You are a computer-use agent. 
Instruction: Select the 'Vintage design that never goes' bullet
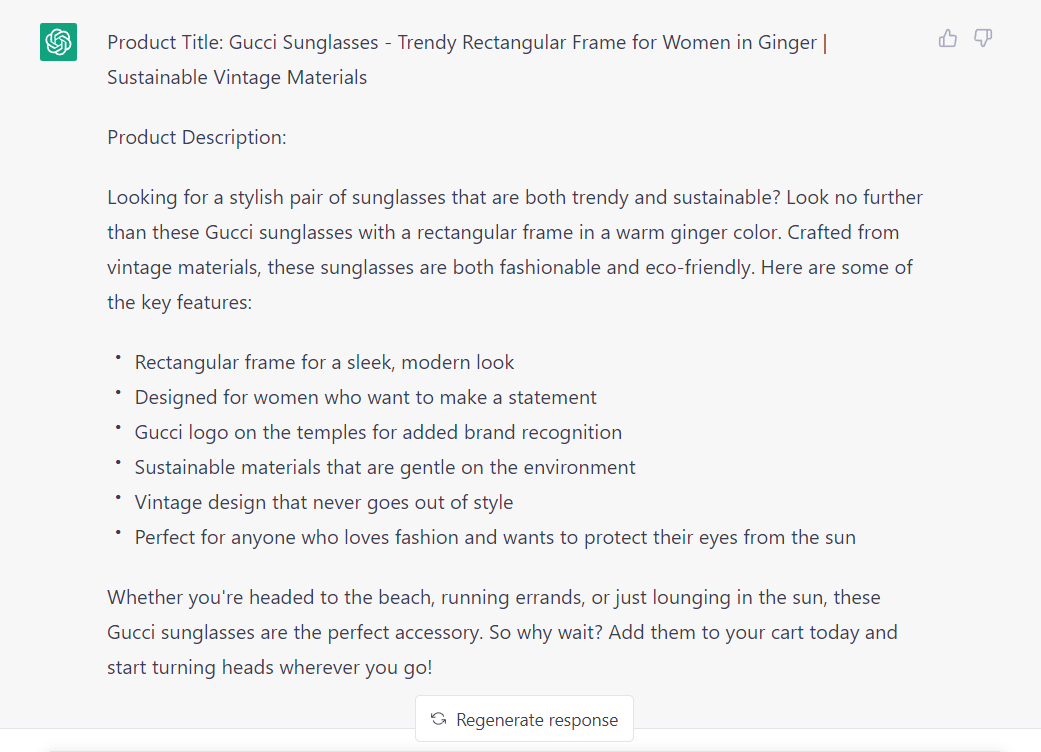(324, 502)
